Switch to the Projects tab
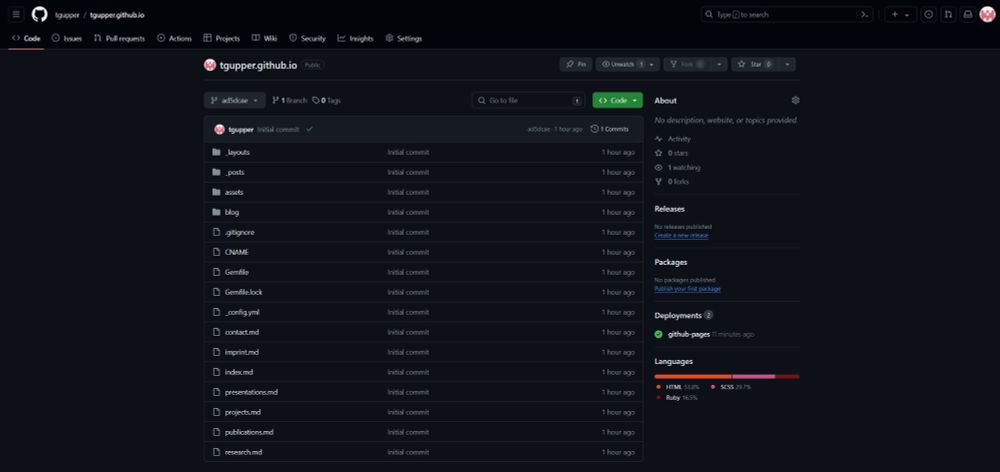1000x472 pixels. tap(222, 38)
